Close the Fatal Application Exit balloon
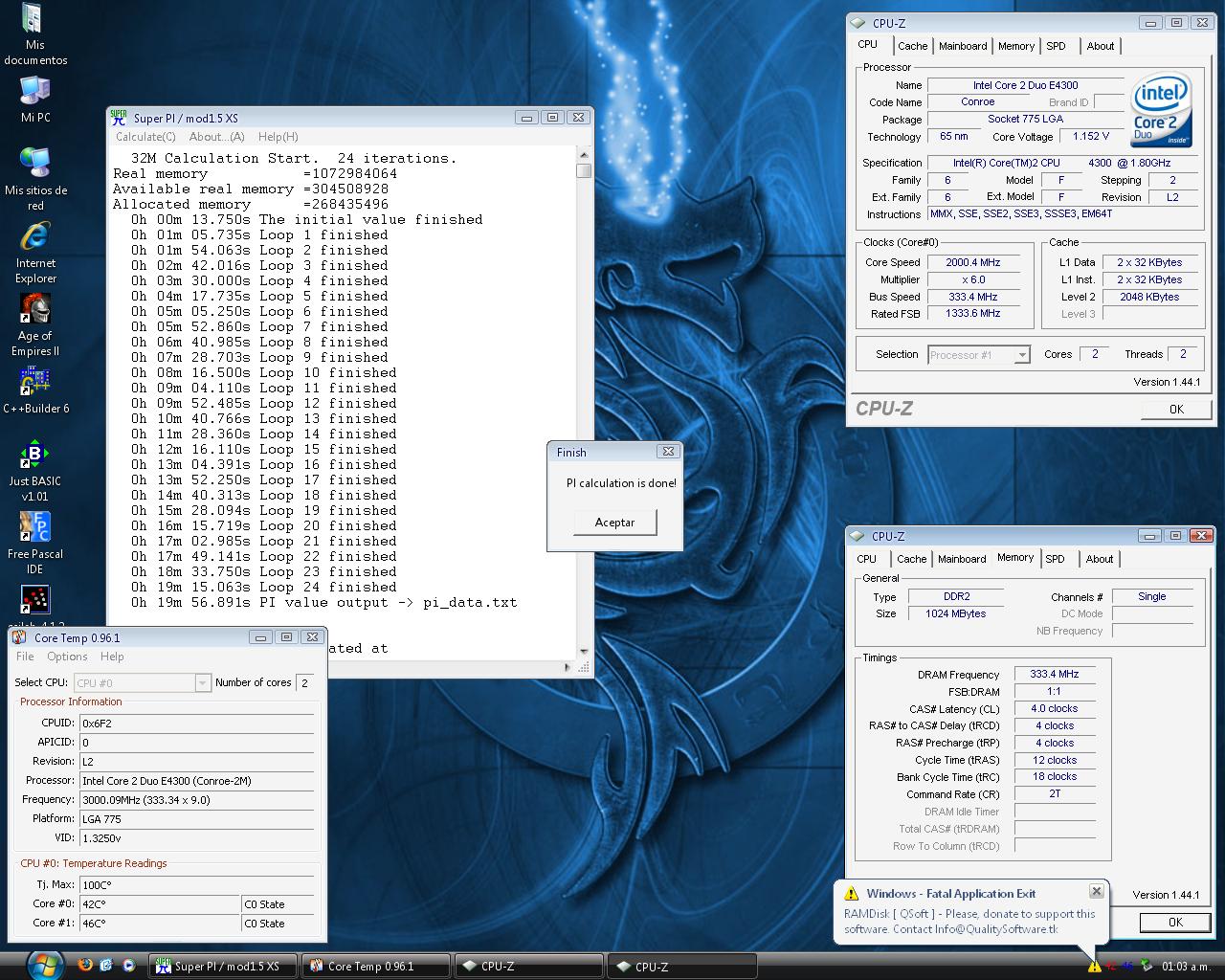The width and height of the screenshot is (1225, 980). (1097, 891)
